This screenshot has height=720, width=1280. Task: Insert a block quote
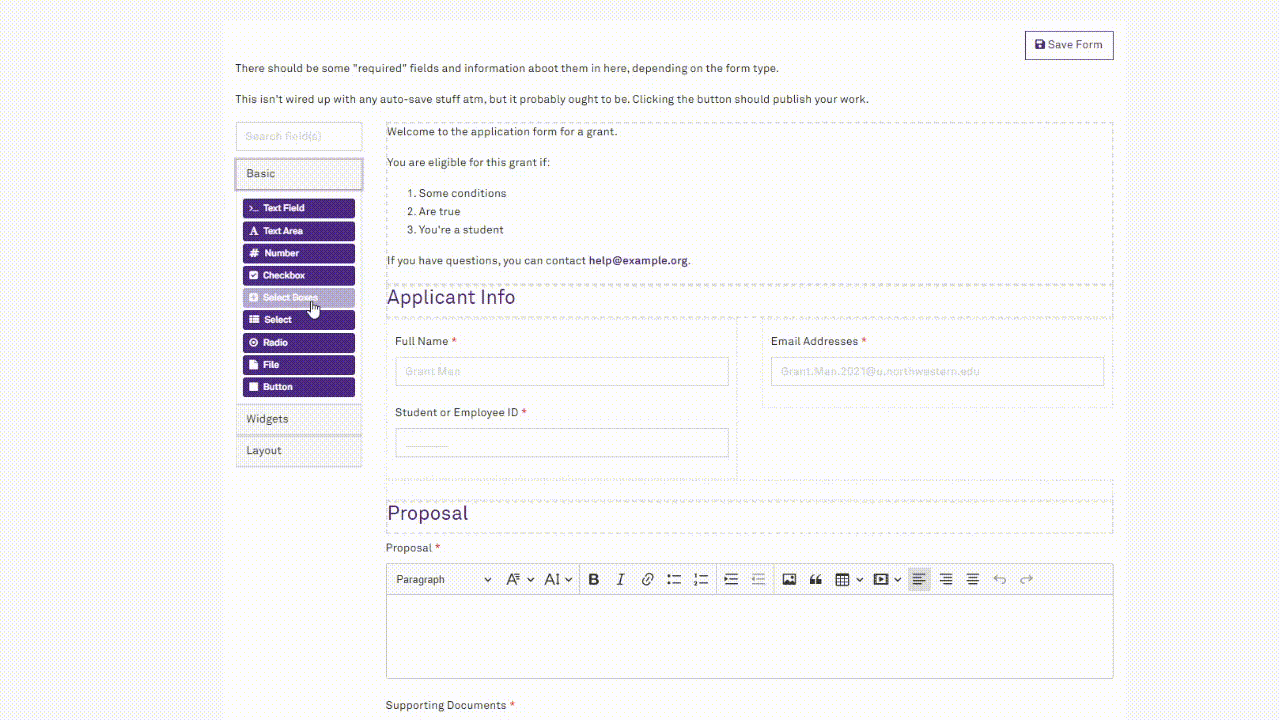click(816, 580)
